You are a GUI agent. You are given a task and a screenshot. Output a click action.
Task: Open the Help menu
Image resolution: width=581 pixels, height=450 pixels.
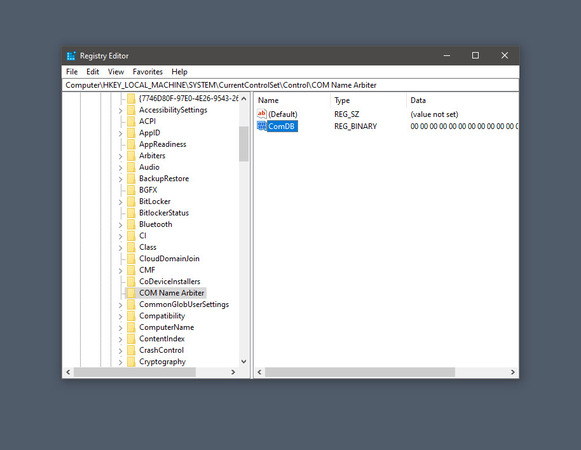[179, 72]
